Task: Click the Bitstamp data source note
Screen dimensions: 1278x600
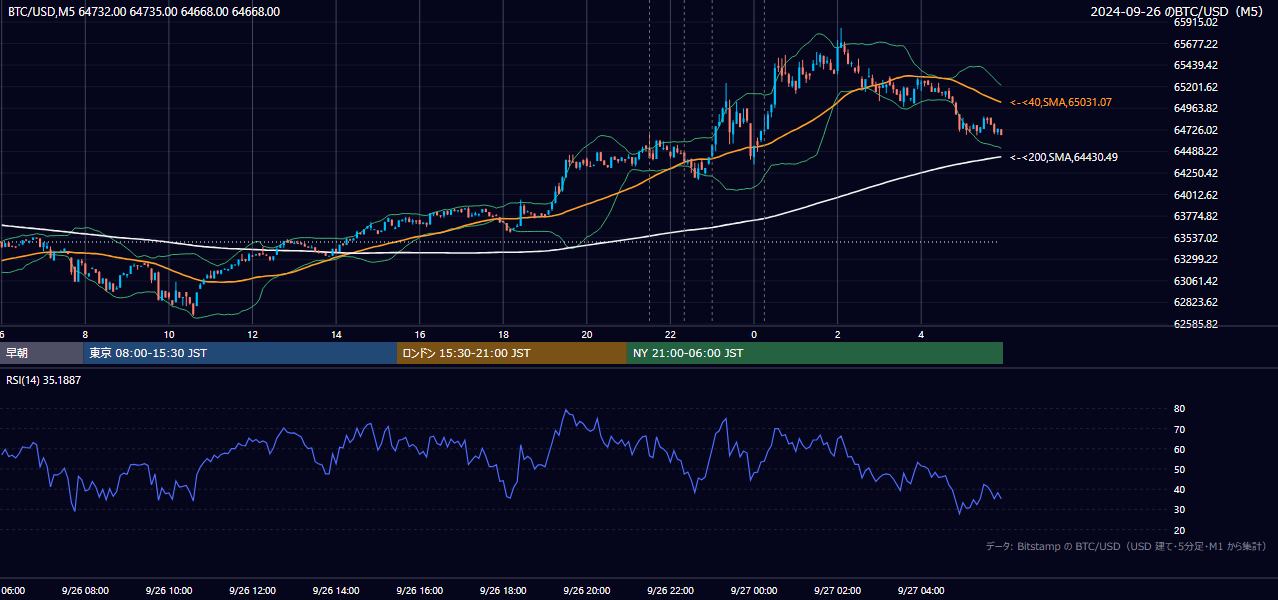Action: tap(1126, 546)
